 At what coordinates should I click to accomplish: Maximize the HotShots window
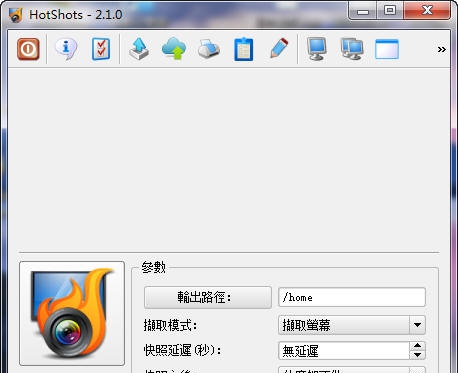pos(390,11)
